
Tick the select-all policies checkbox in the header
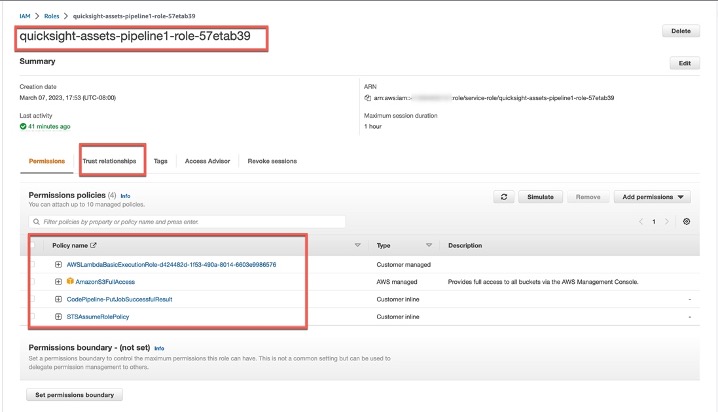pos(33,245)
